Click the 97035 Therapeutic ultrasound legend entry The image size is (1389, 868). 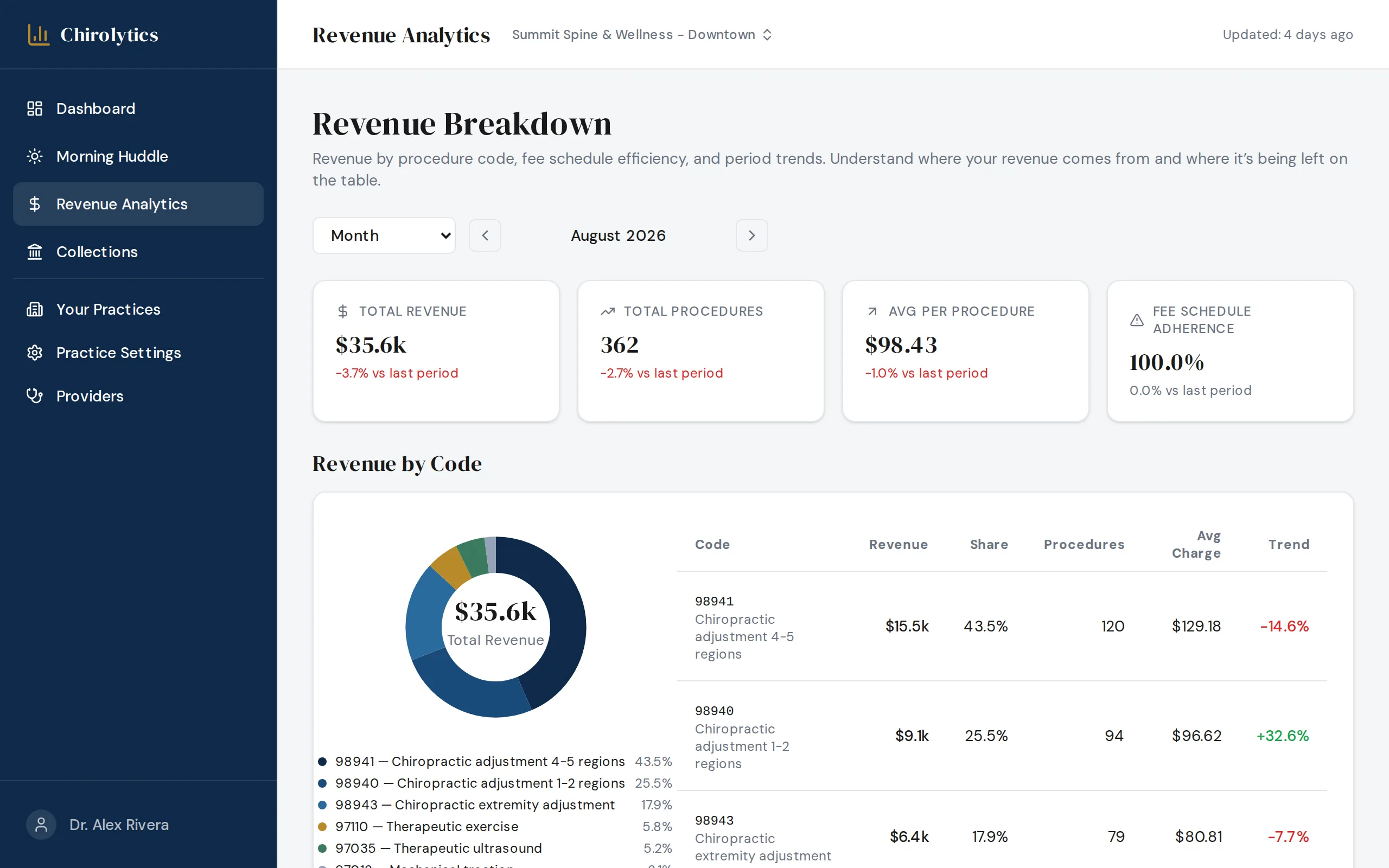click(x=495, y=848)
